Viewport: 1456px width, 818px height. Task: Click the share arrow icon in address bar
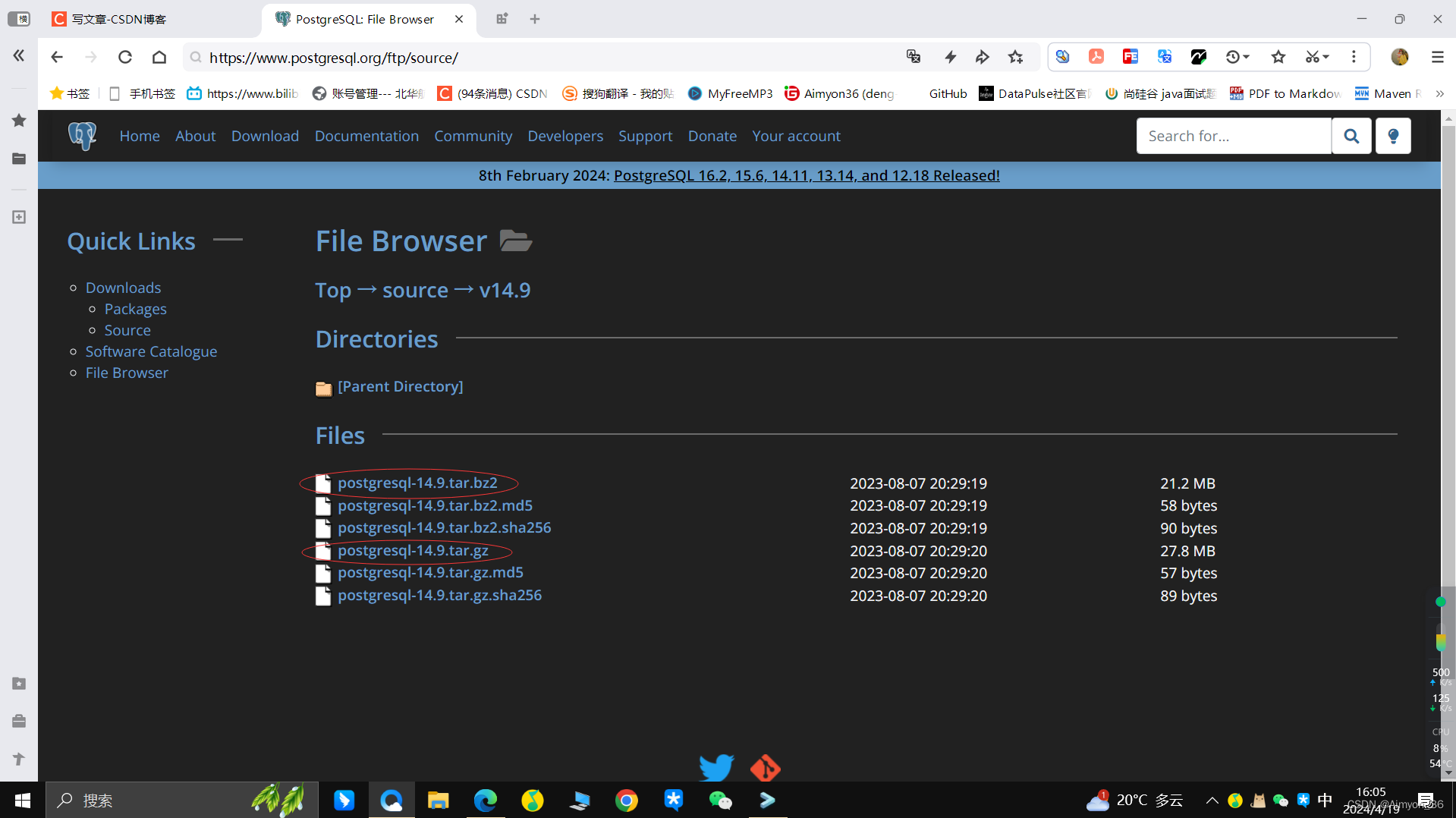[x=983, y=57]
